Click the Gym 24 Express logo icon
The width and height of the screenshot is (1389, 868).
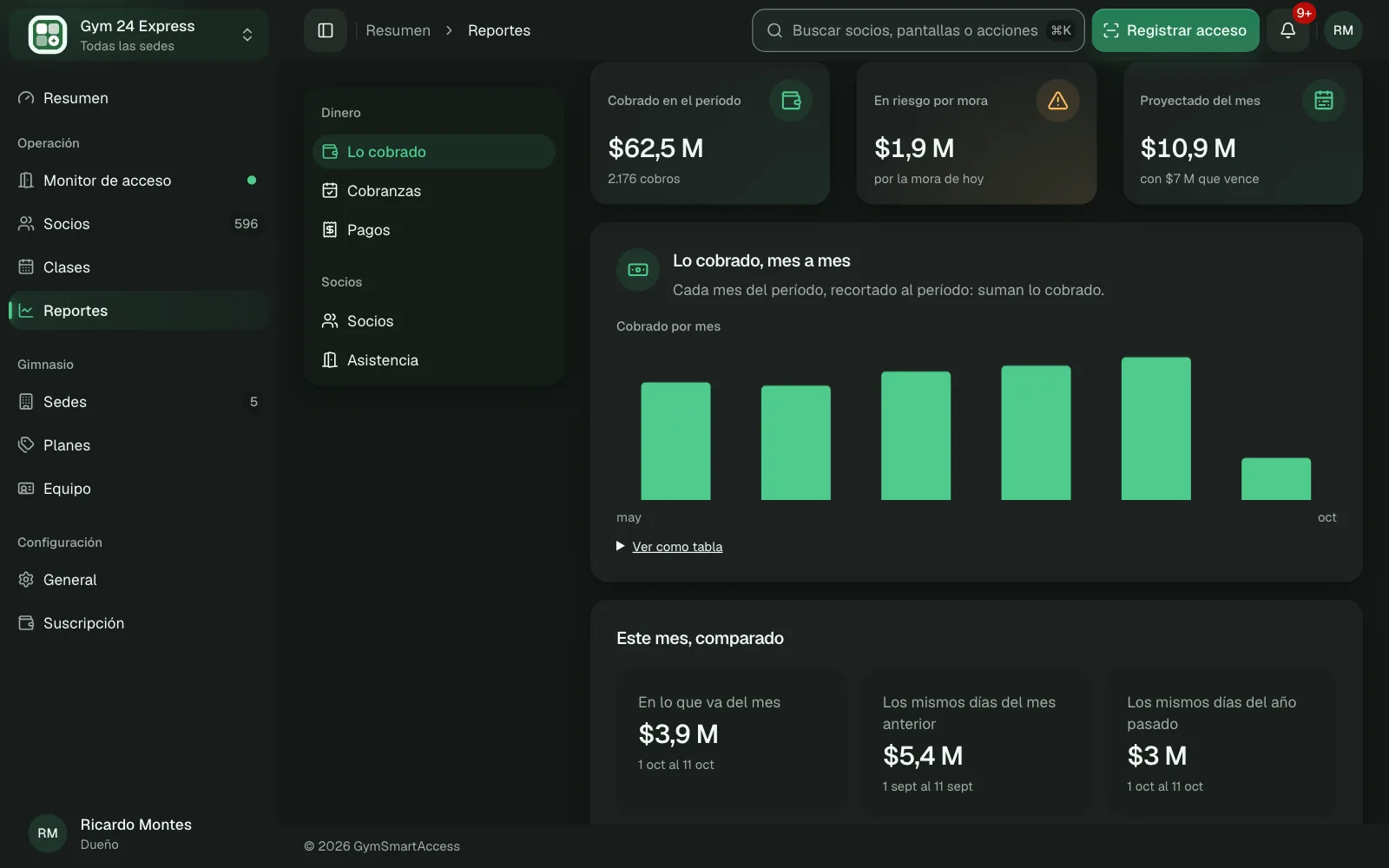tap(47, 35)
